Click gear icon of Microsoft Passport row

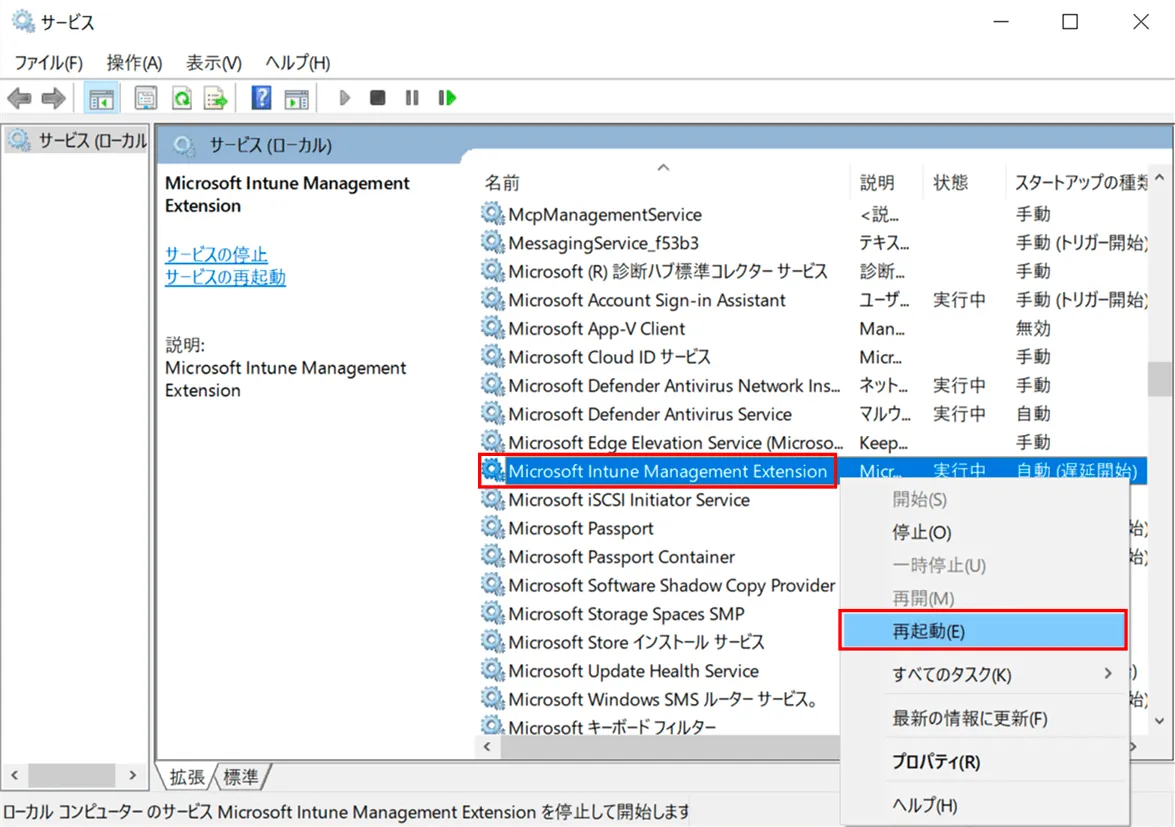[x=492, y=528]
